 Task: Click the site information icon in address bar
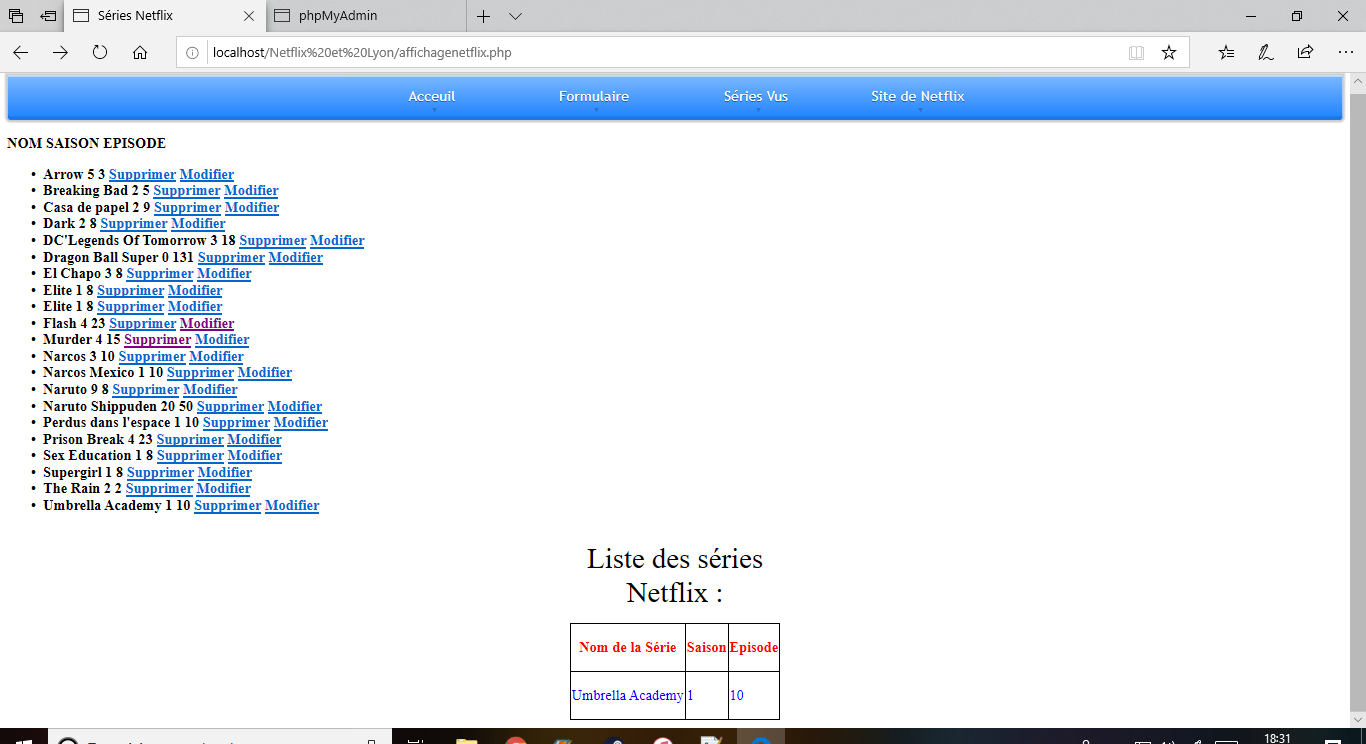193,52
